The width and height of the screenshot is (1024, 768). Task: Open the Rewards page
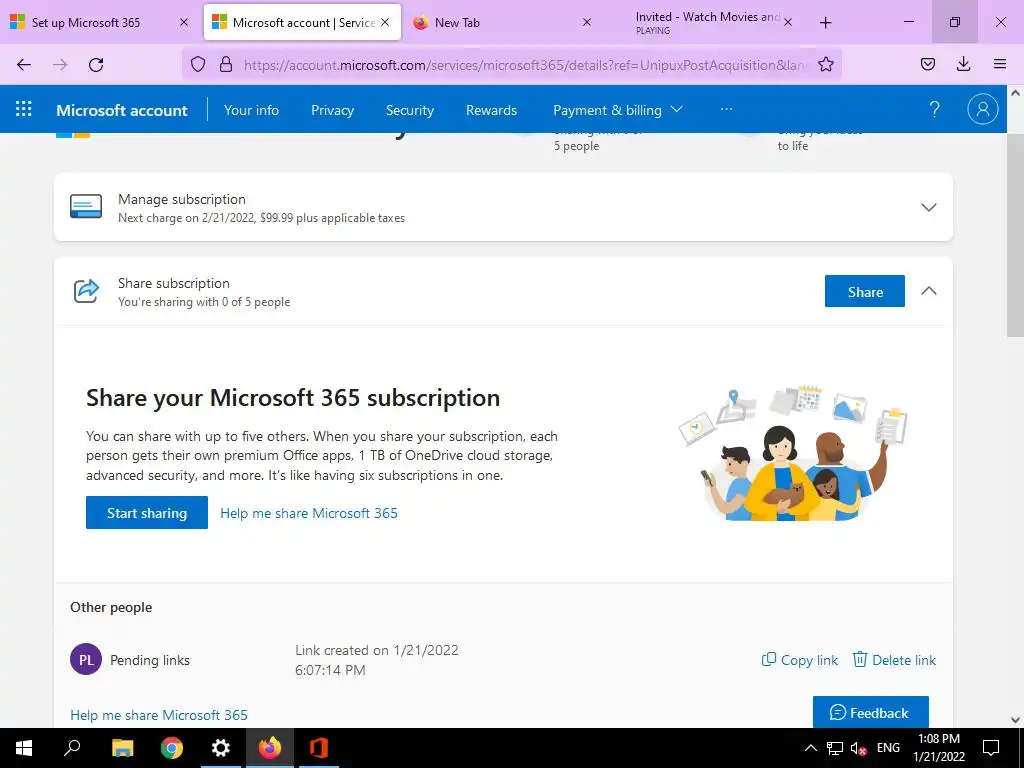coord(491,110)
